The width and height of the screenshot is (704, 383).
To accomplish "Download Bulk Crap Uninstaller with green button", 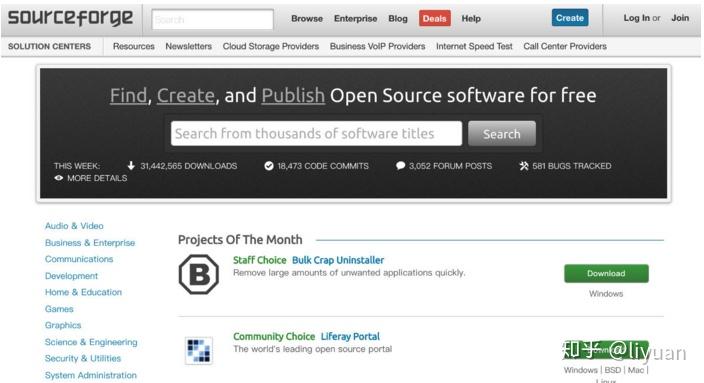I will click(x=606, y=273).
